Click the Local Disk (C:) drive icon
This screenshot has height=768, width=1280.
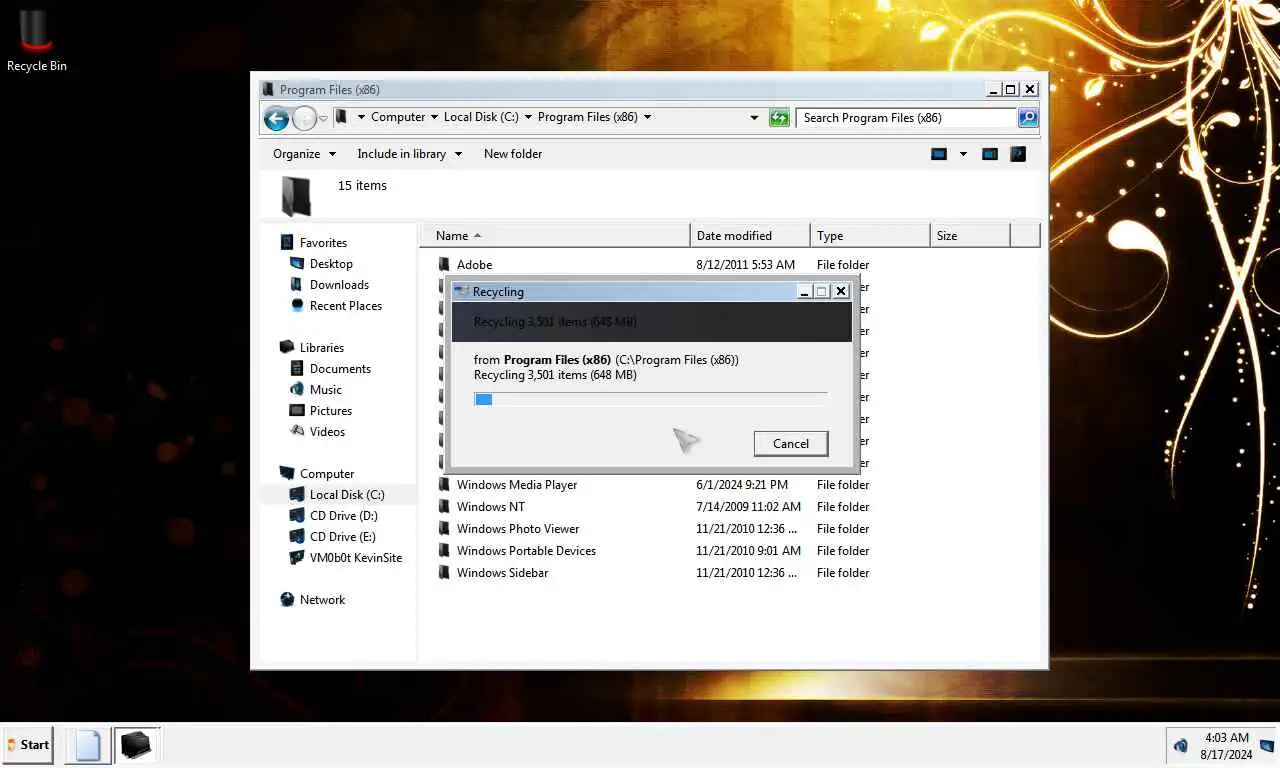(297, 494)
